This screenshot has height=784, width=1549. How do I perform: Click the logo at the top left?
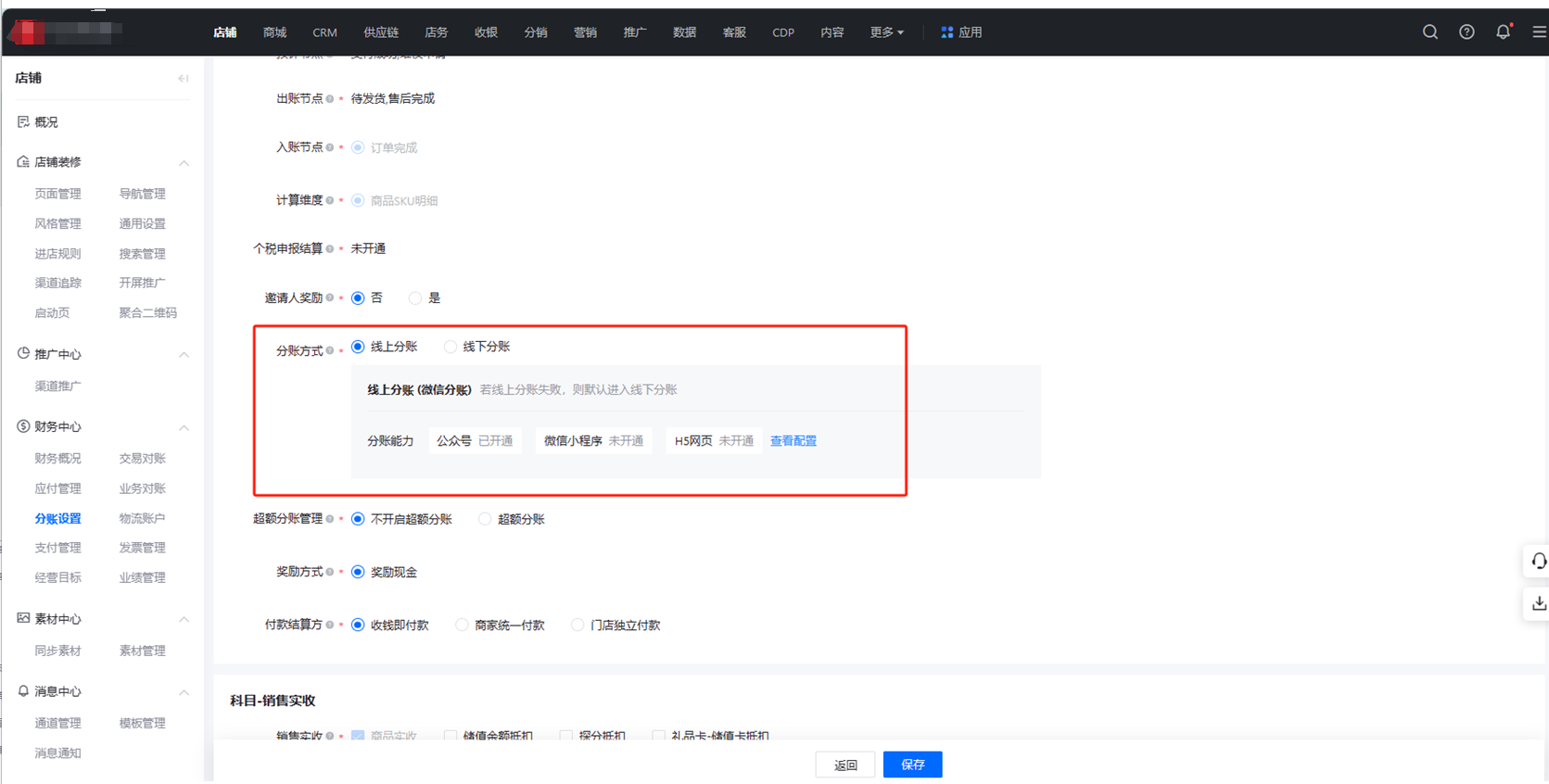[x=63, y=32]
